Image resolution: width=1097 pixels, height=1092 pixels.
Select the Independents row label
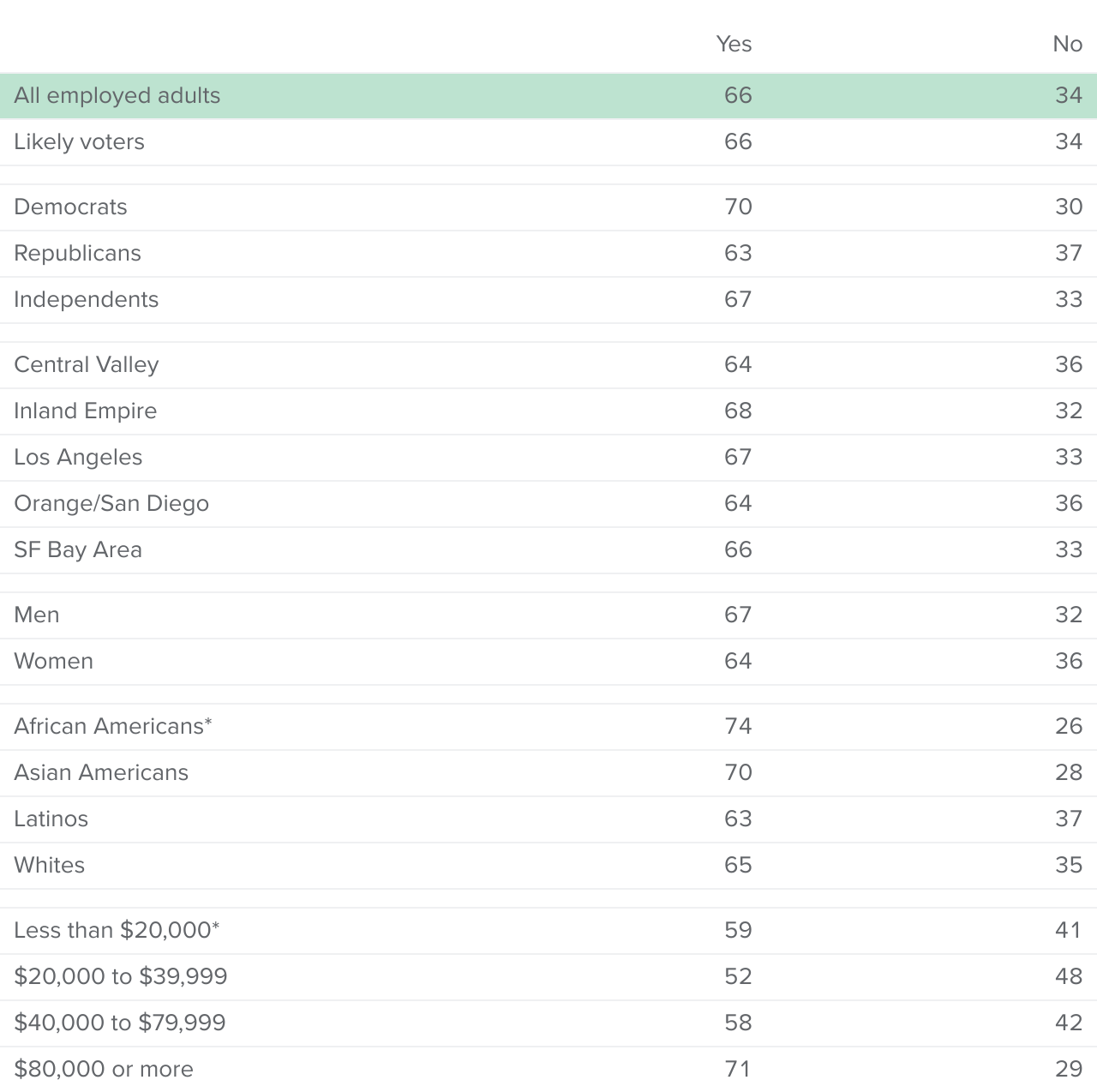(x=87, y=299)
